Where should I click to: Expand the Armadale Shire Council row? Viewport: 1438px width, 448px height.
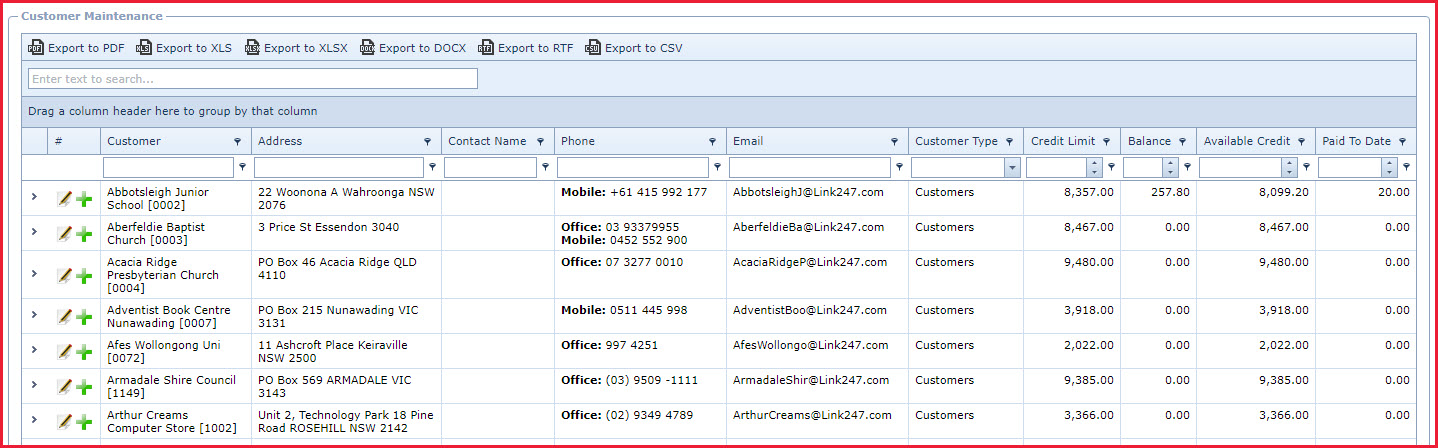34,385
